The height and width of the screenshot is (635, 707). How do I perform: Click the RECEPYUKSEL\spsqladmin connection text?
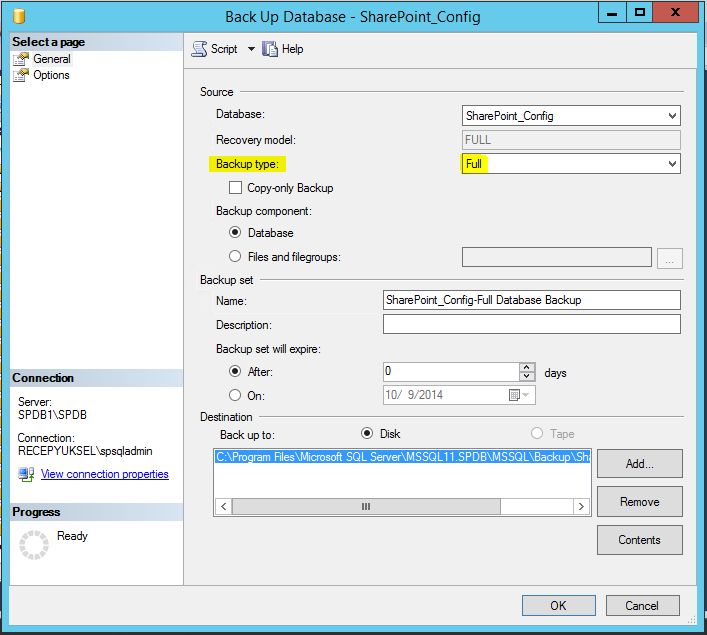pyautogui.click(x=85, y=451)
